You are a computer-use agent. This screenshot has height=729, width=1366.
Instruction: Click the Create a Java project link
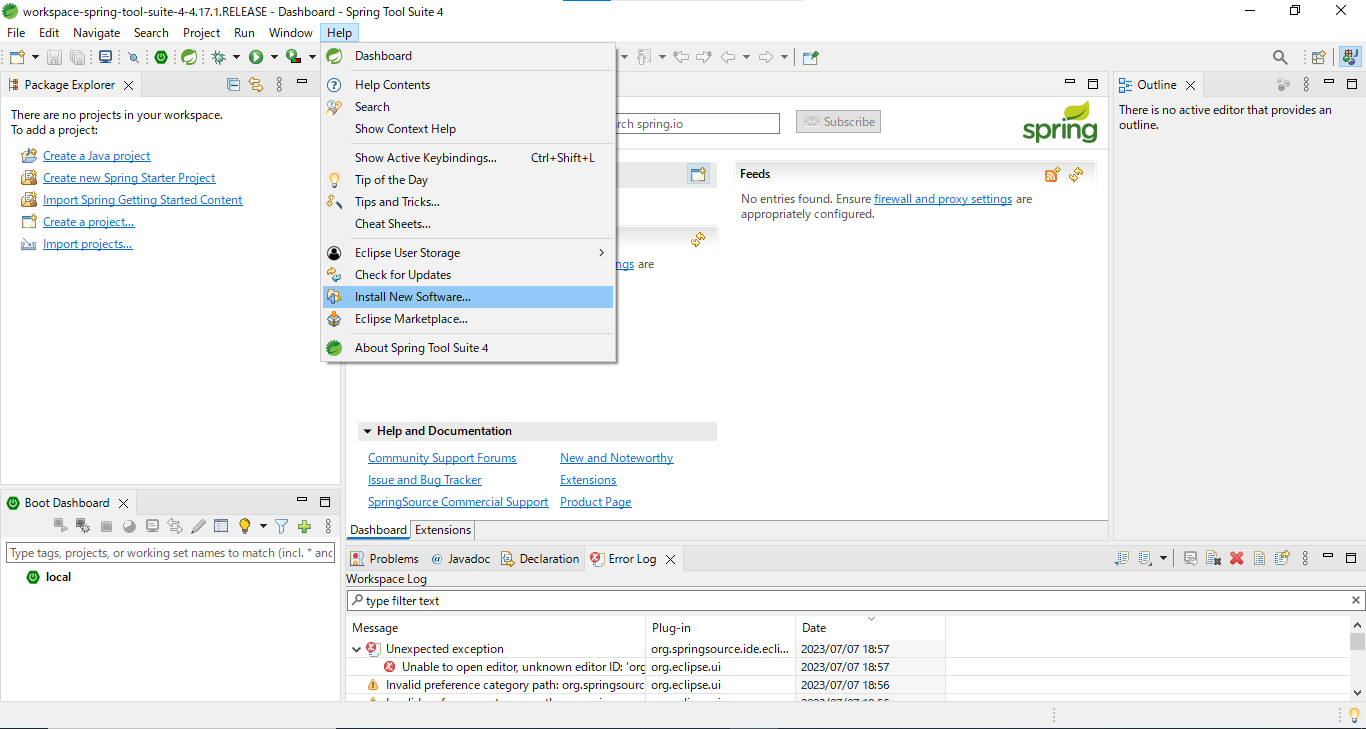[x=97, y=156]
